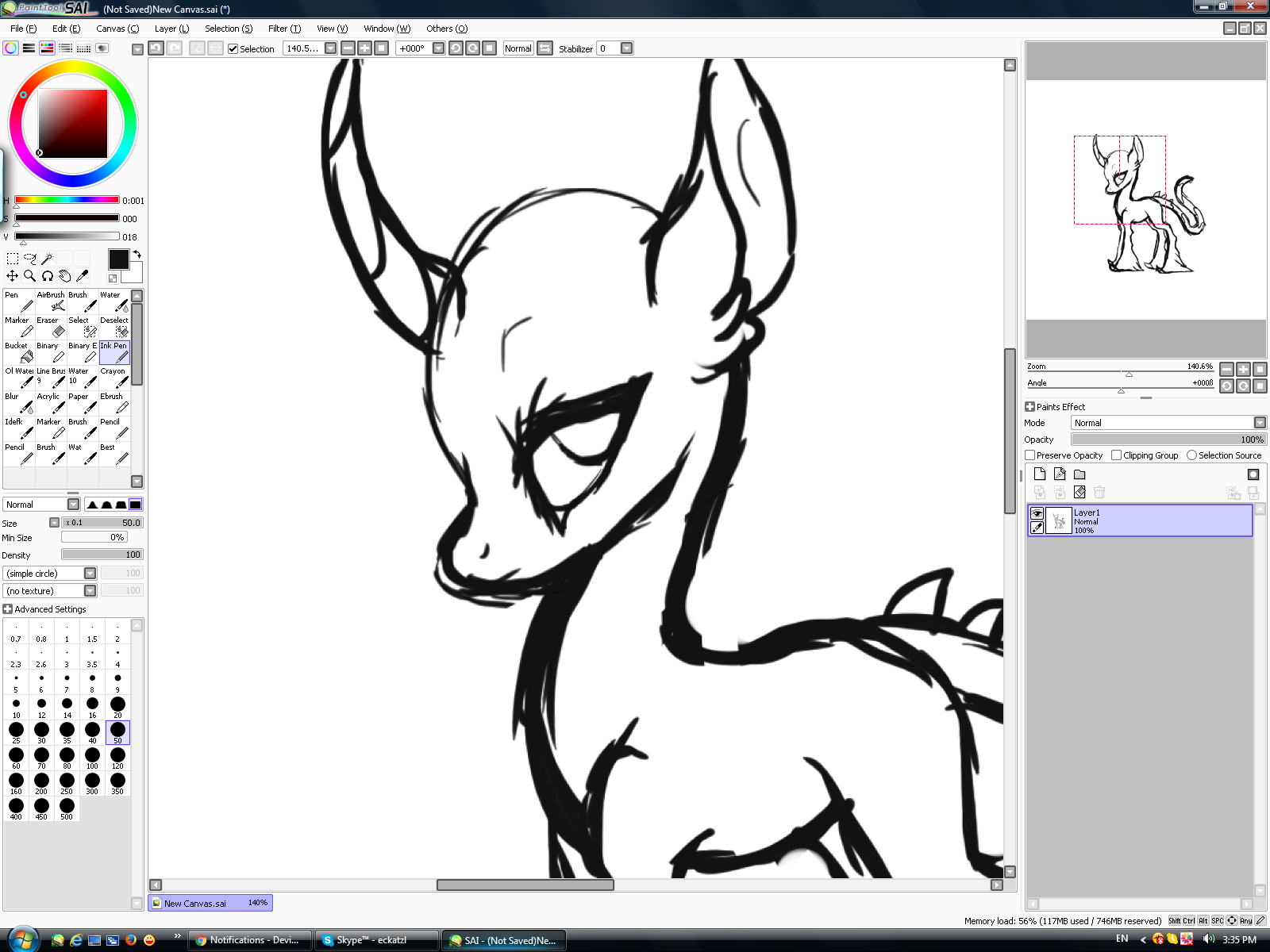Viewport: 1270px width, 952px height.
Task: Open the rotation angle dropdown
Action: [x=438, y=48]
